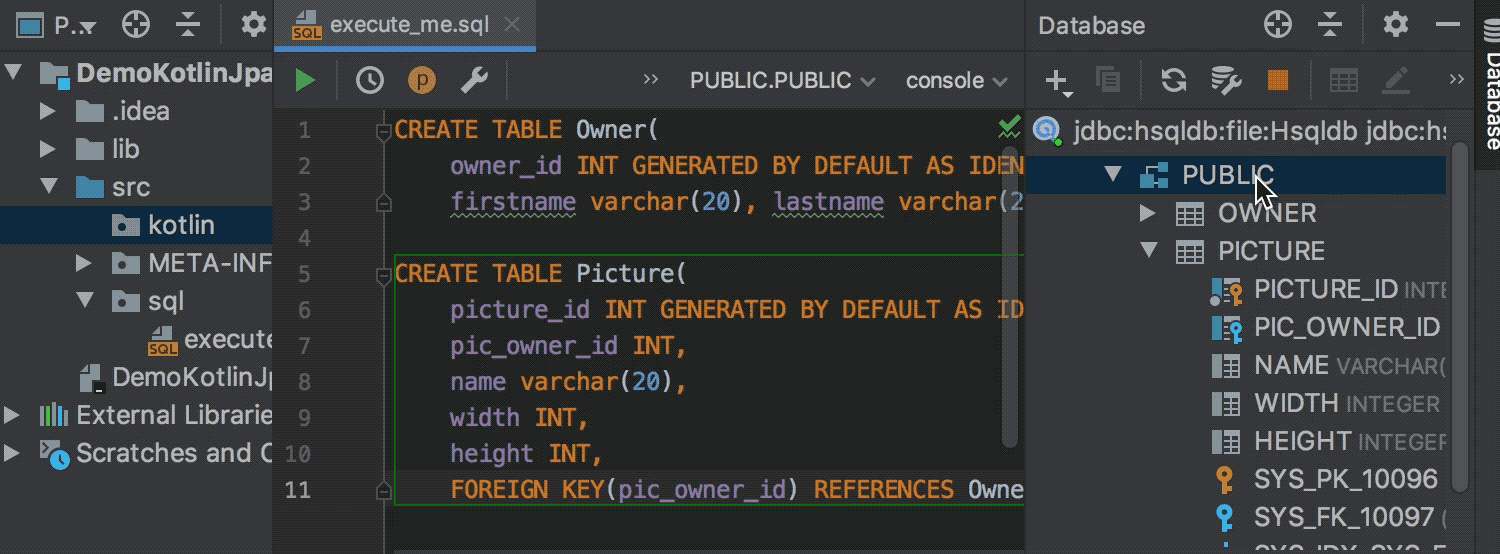Screen dimensions: 1500x554
Task: Switch to the execute_me.sql tab
Action: pyautogui.click(x=408, y=25)
